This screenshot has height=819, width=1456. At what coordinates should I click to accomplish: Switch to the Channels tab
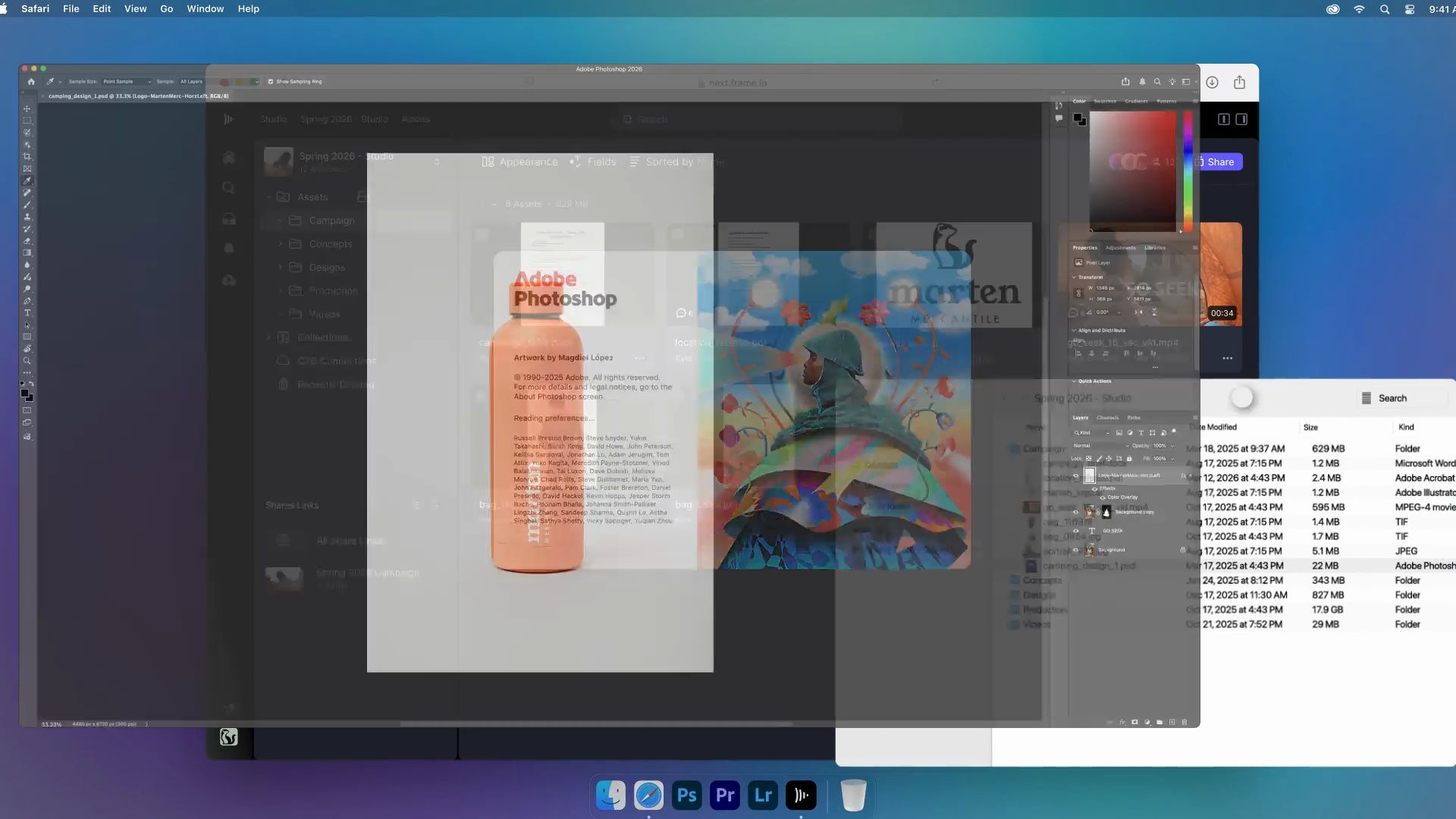[x=1107, y=417]
